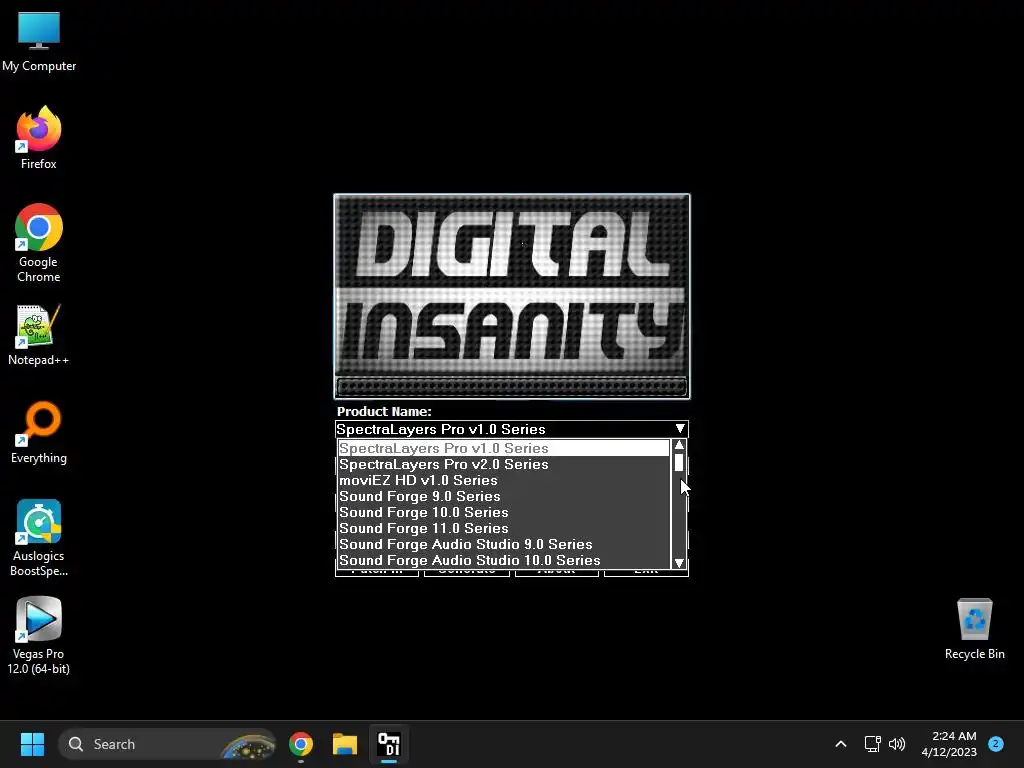Choose Sound Forge 11.0 Series
Screen dimensions: 1024x768
pos(504,528)
